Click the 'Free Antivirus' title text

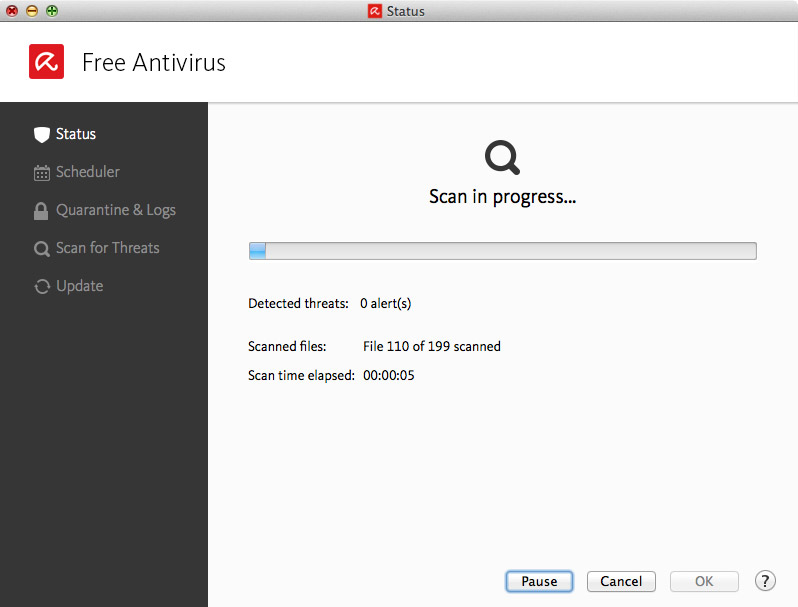click(154, 63)
